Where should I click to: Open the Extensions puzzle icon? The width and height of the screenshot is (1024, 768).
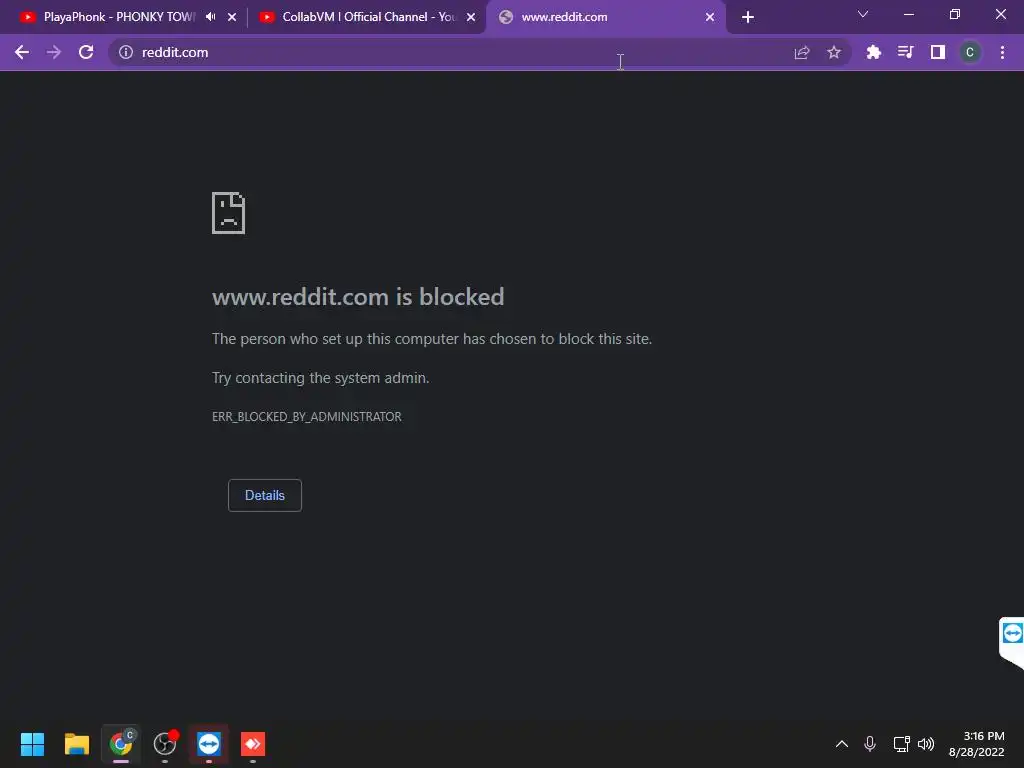873,52
